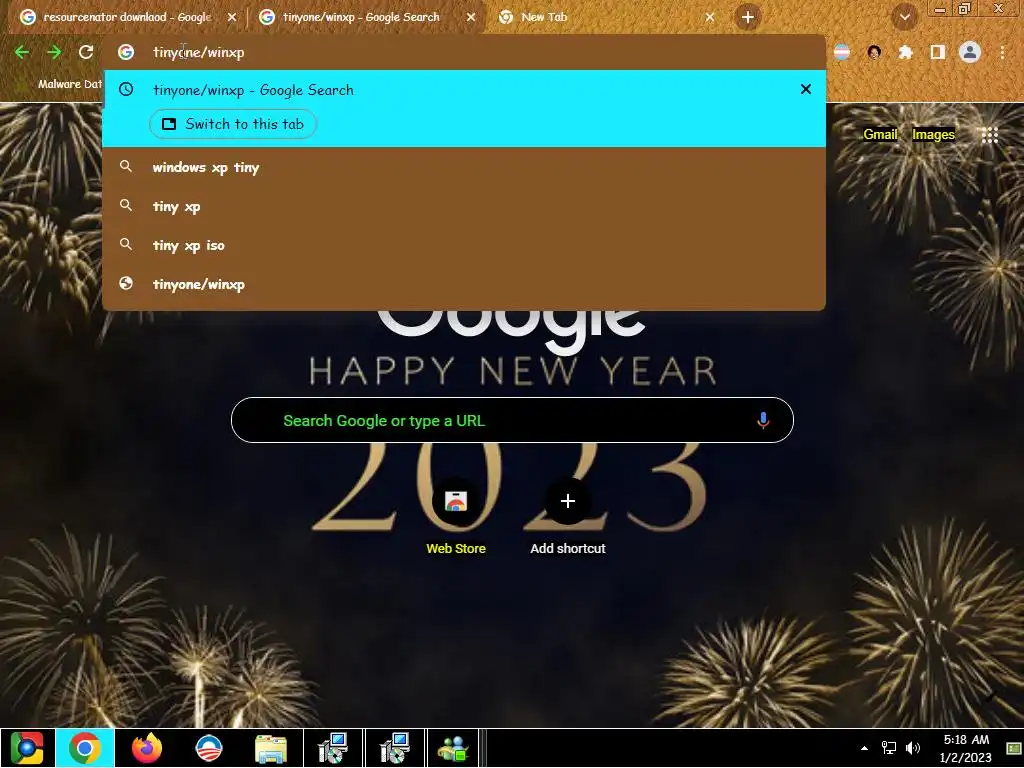The width and height of the screenshot is (1024, 768).
Task: Show hidden system tray icons
Action: [x=864, y=748]
